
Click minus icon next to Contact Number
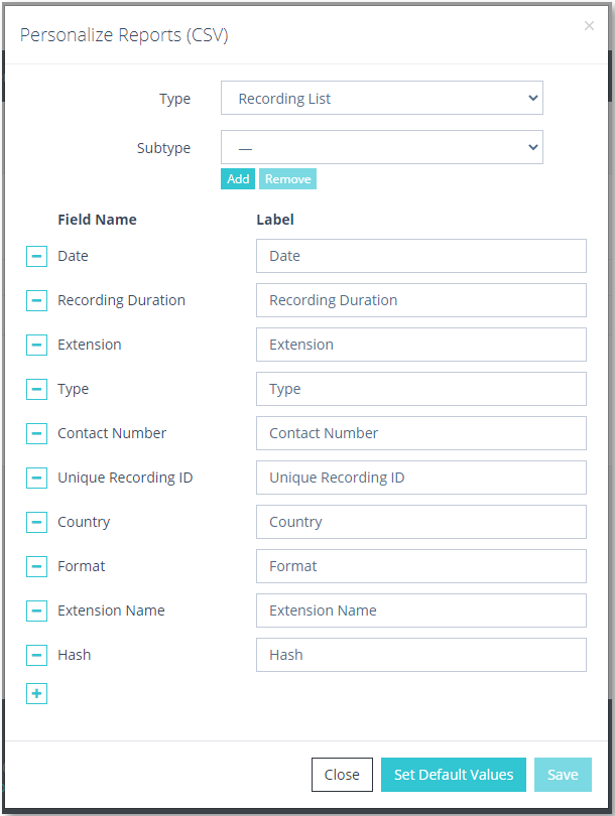pyautogui.click(x=36, y=433)
